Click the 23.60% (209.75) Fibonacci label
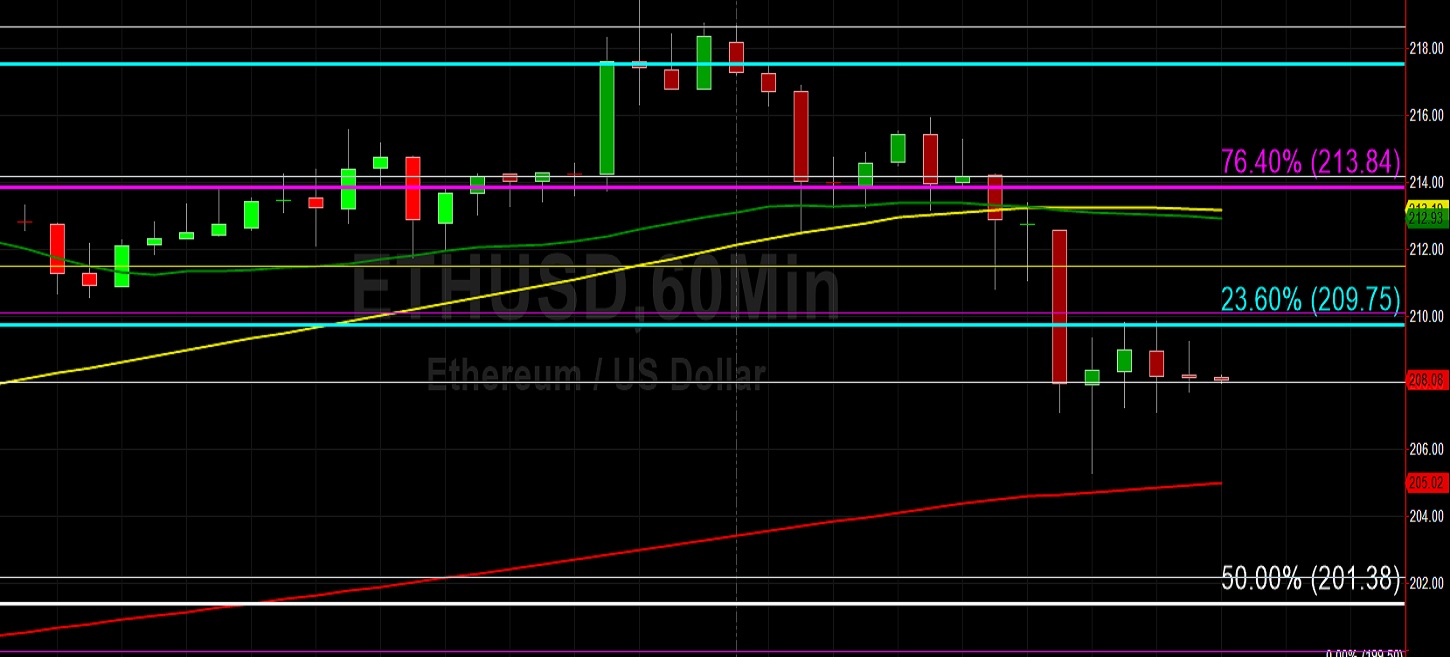The width and height of the screenshot is (1450, 657). (1310, 298)
